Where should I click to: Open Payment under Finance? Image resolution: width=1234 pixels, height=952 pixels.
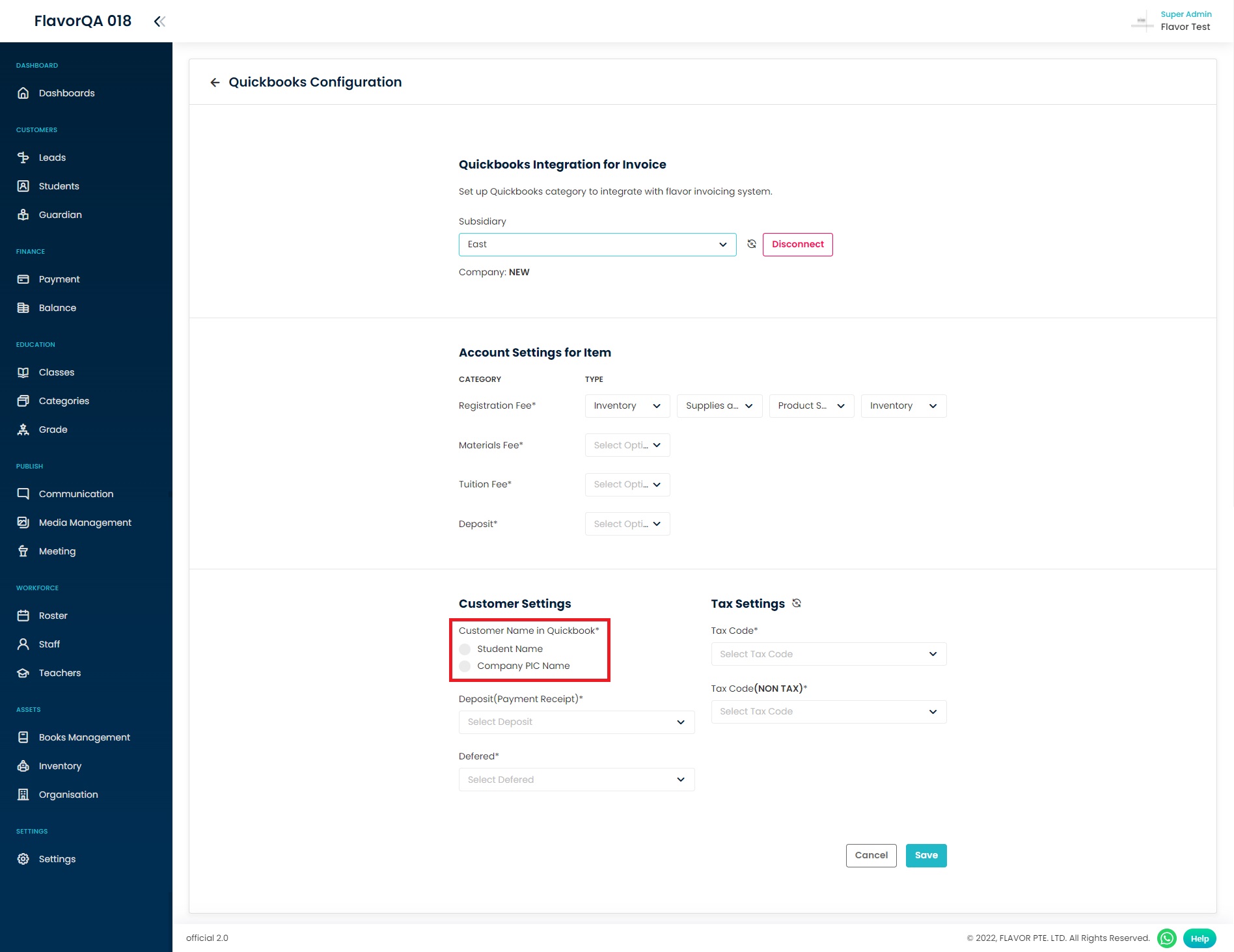[x=59, y=279]
